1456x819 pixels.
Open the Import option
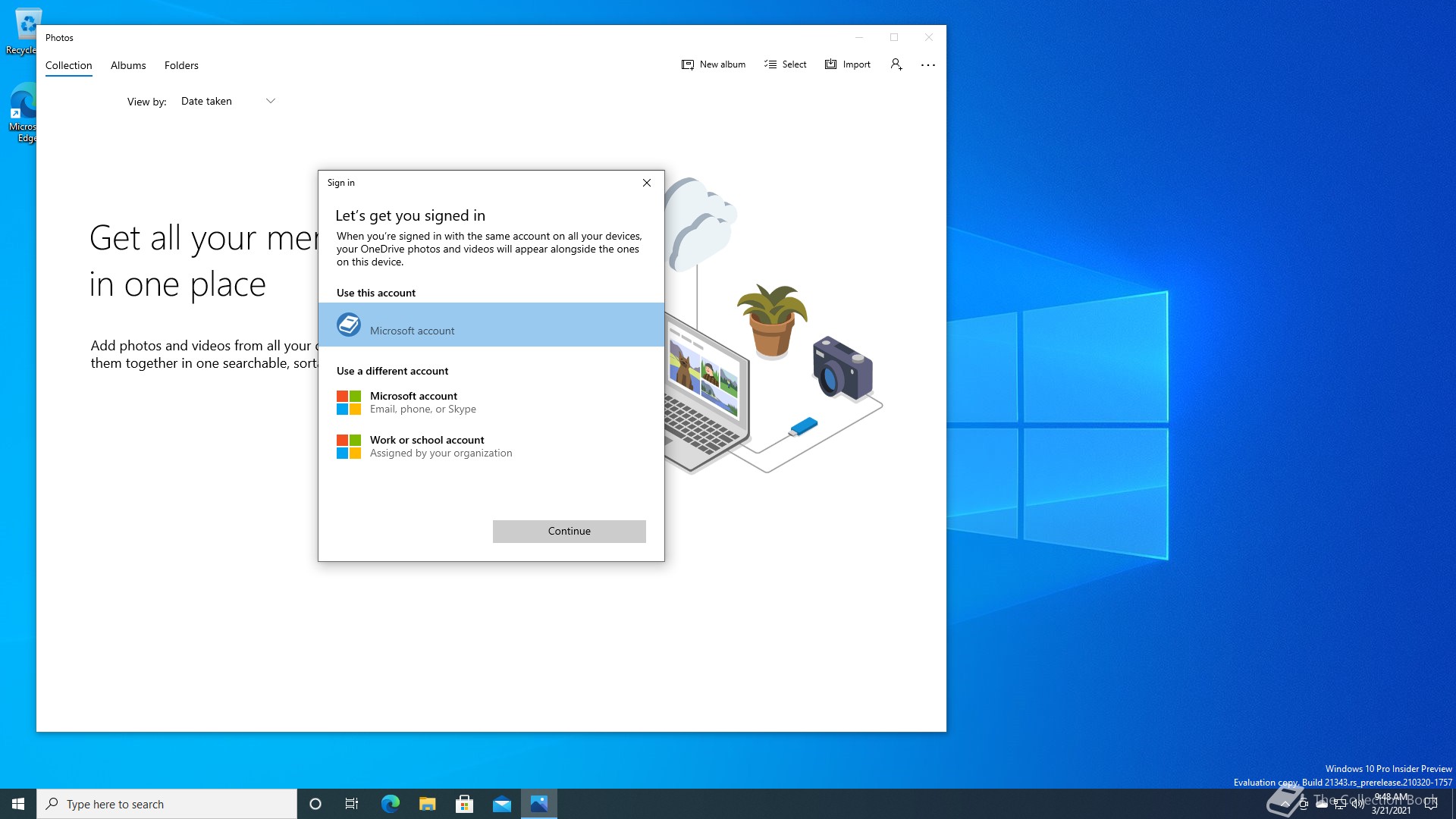click(848, 64)
